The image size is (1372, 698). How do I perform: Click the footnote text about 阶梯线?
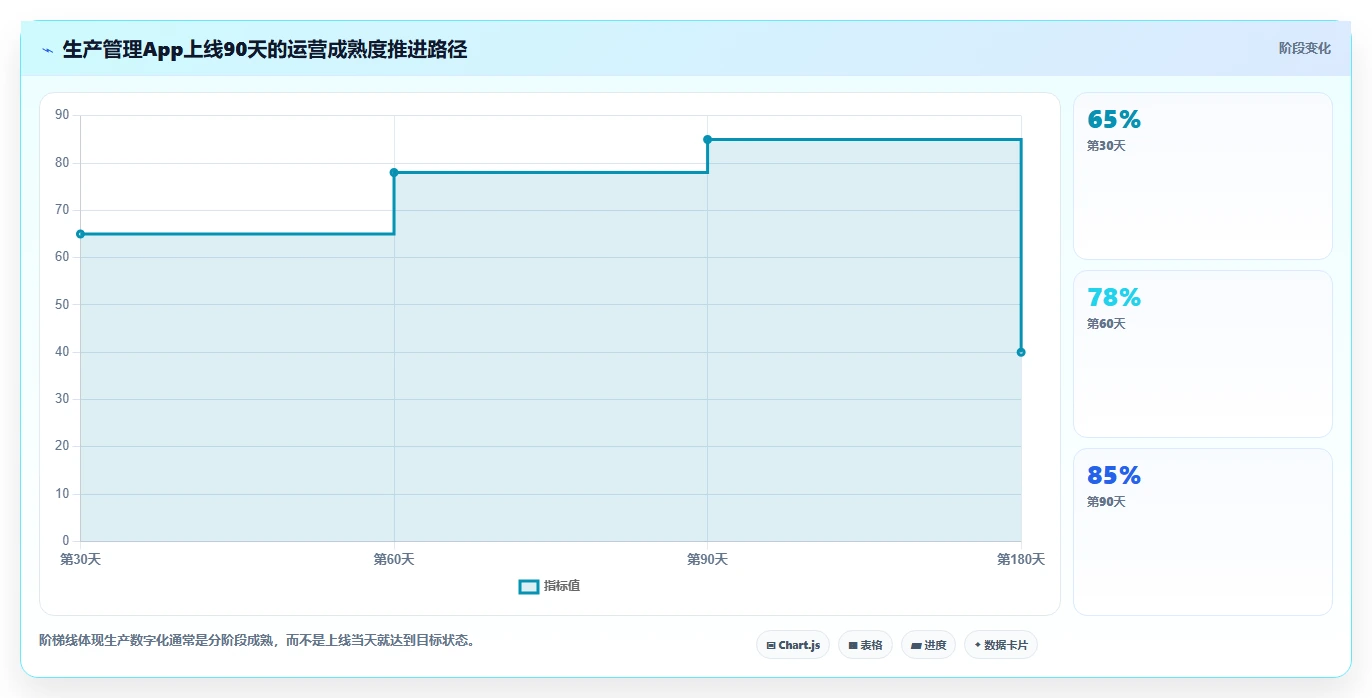coord(256,640)
